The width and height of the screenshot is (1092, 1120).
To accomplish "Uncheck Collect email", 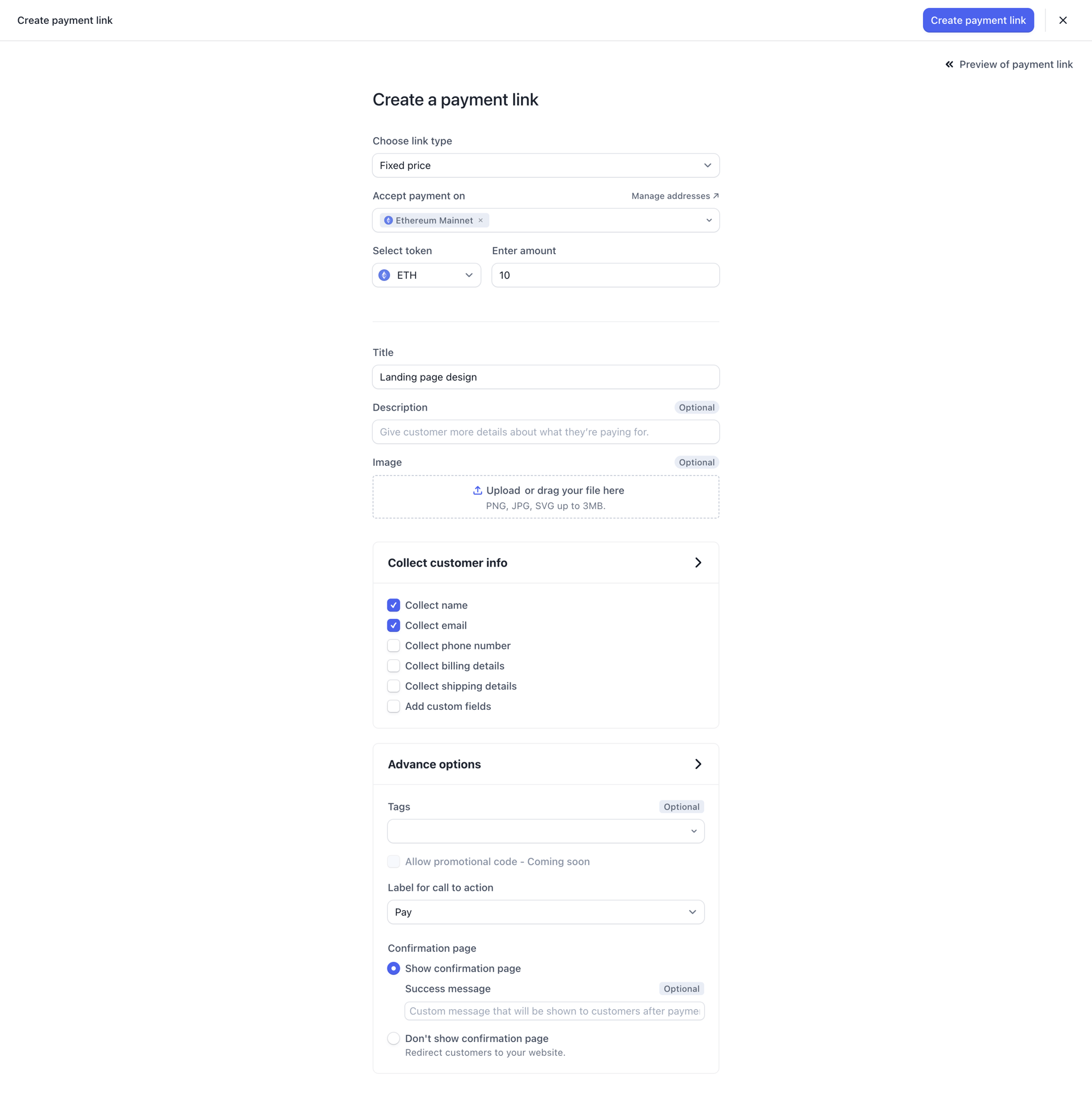I will [x=394, y=625].
